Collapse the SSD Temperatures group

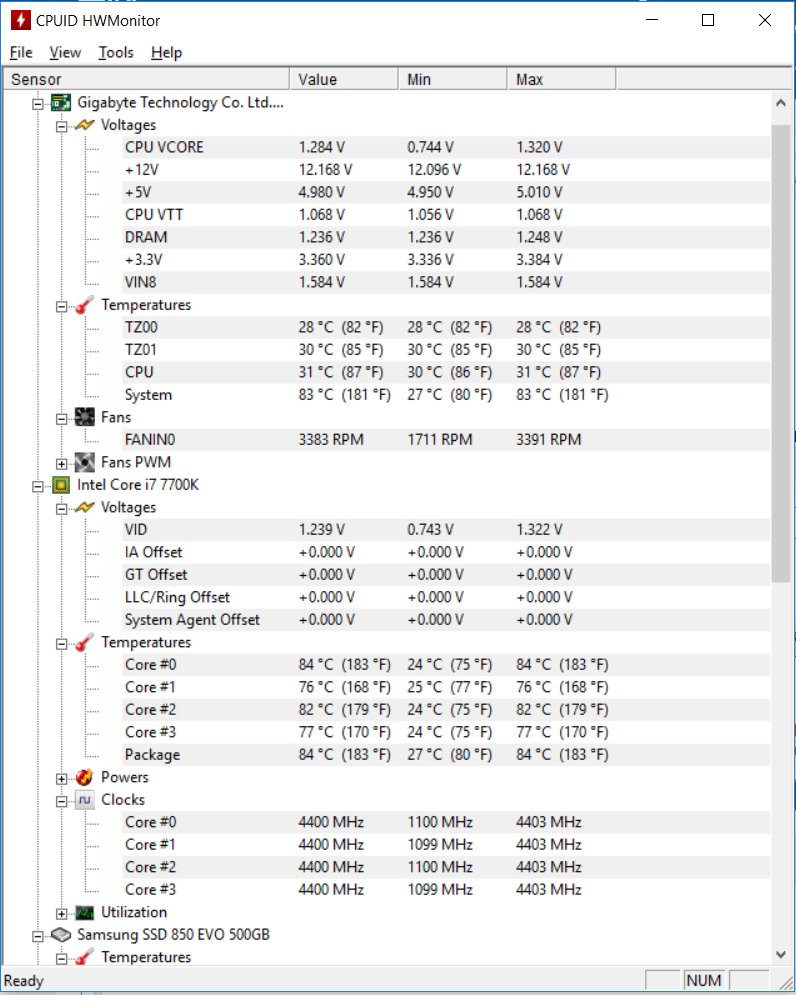pos(62,959)
